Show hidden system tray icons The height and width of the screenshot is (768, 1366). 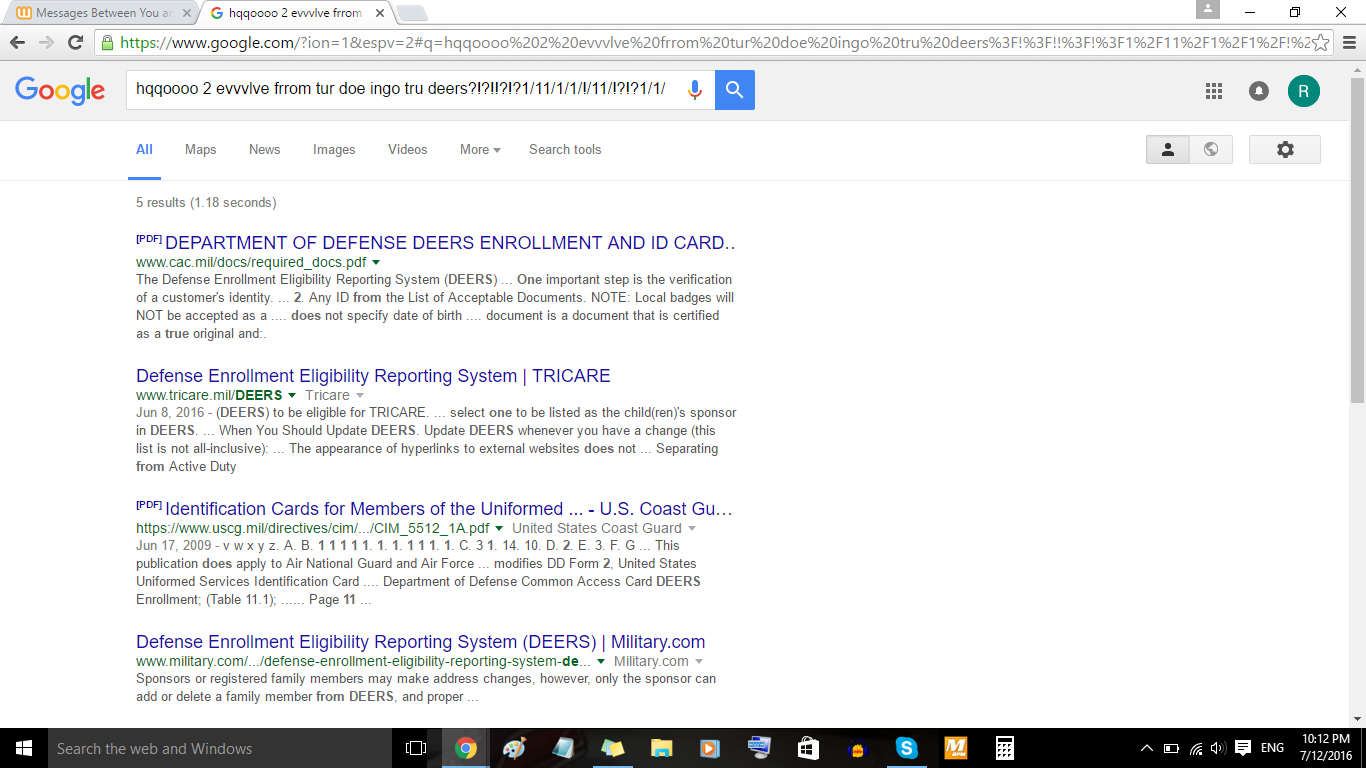[1146, 748]
